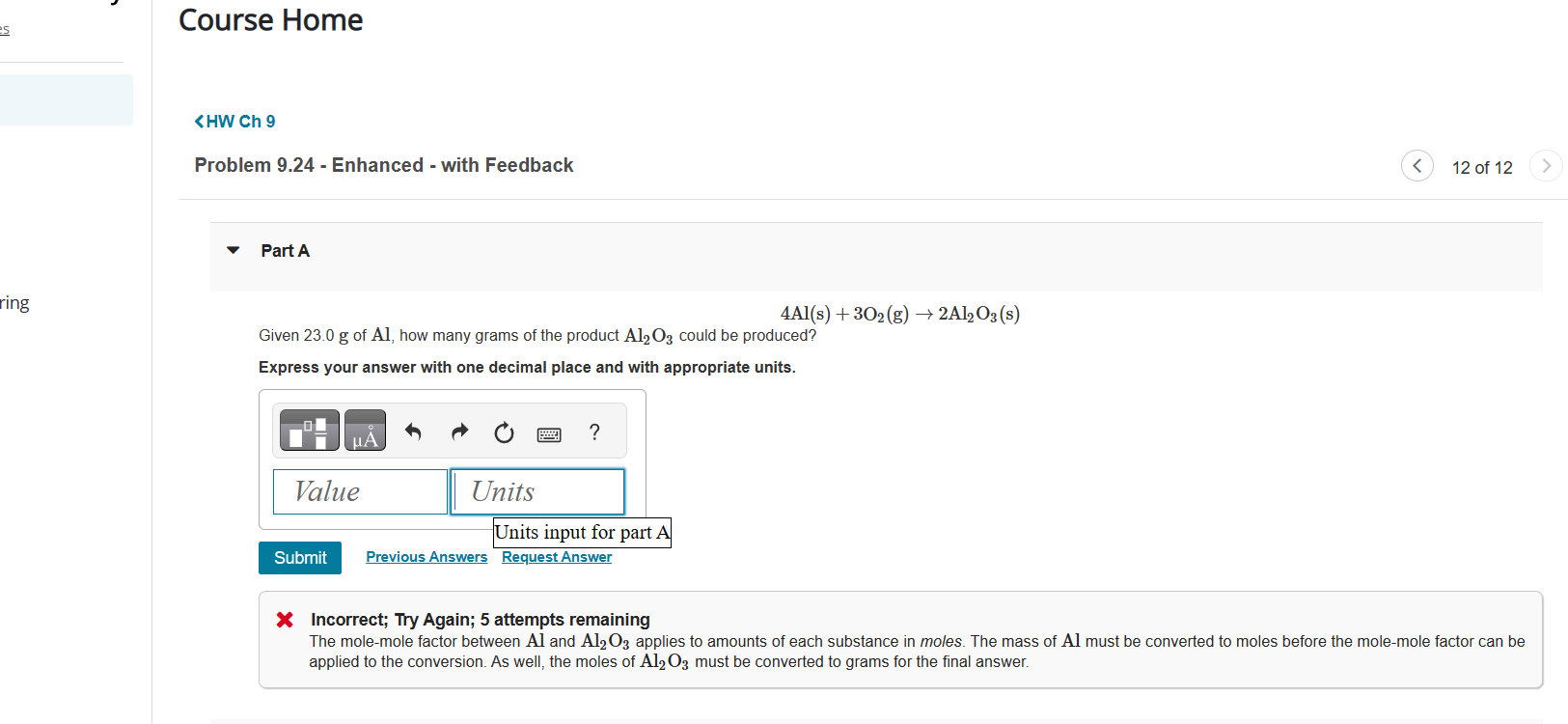Image resolution: width=1568 pixels, height=724 pixels.
Task: Click the reset answer icon
Action: click(x=504, y=432)
